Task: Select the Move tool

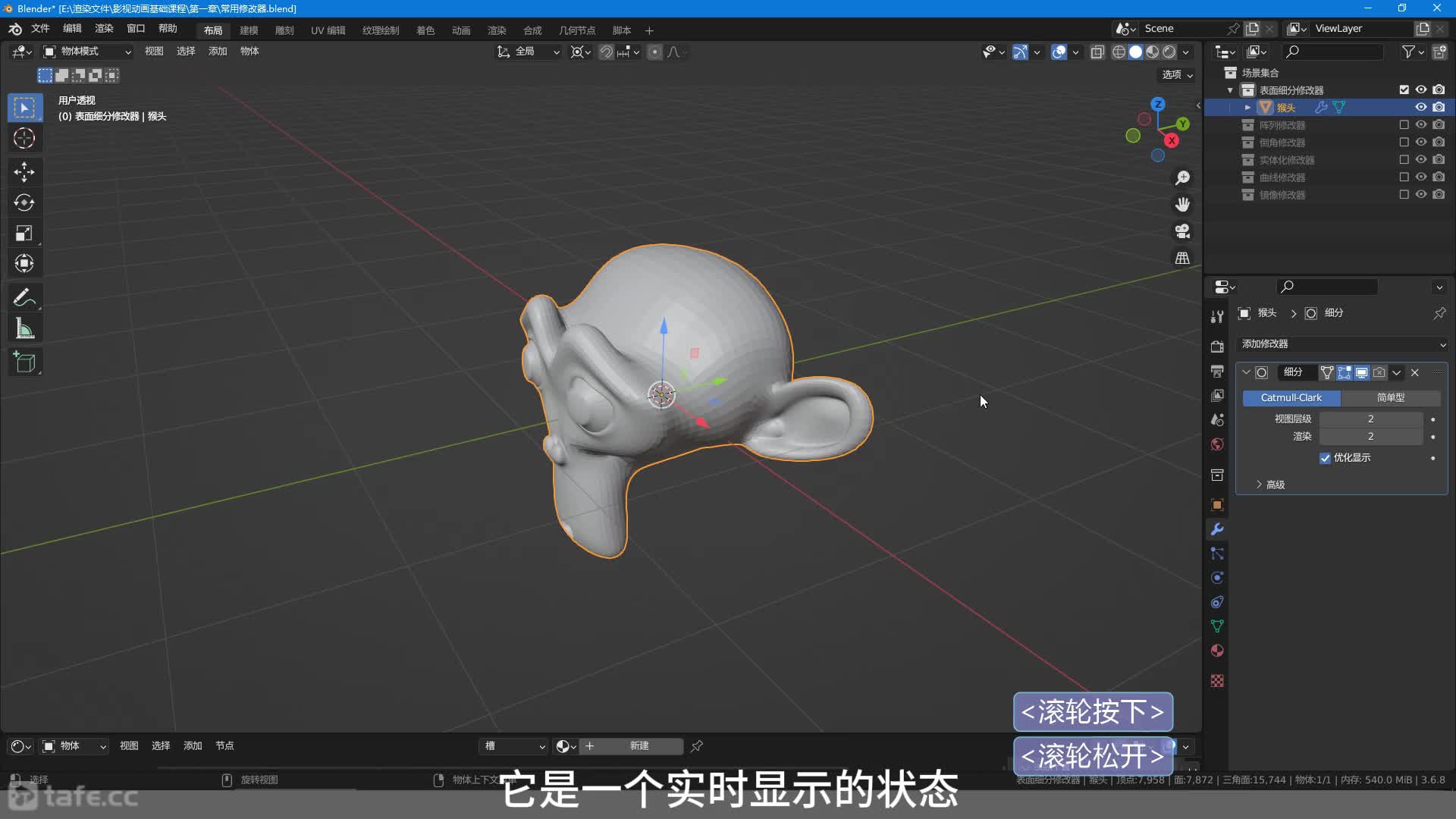Action: 24,171
